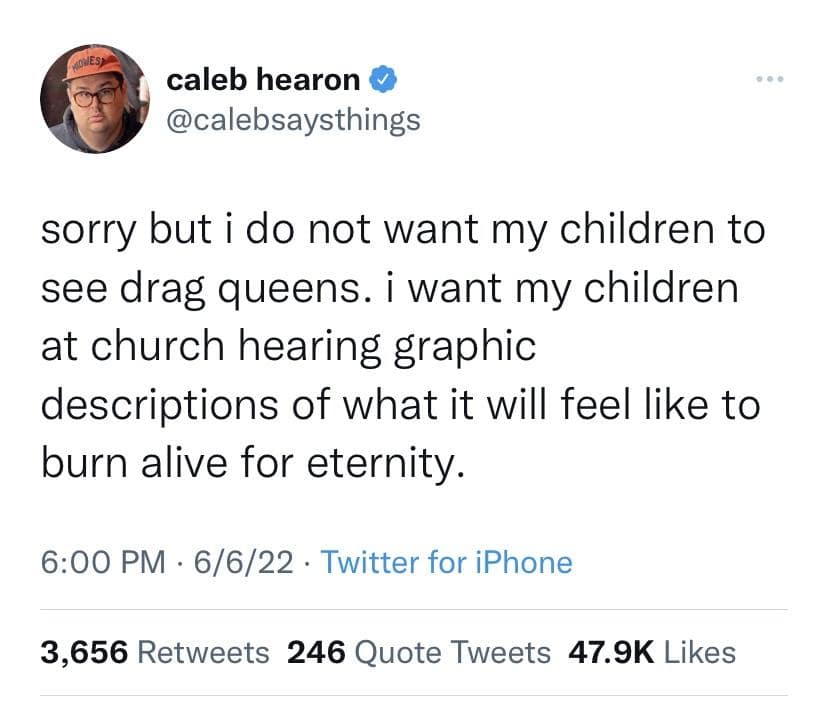View the Retweets list label
The image size is (828, 705).
pos(203,653)
